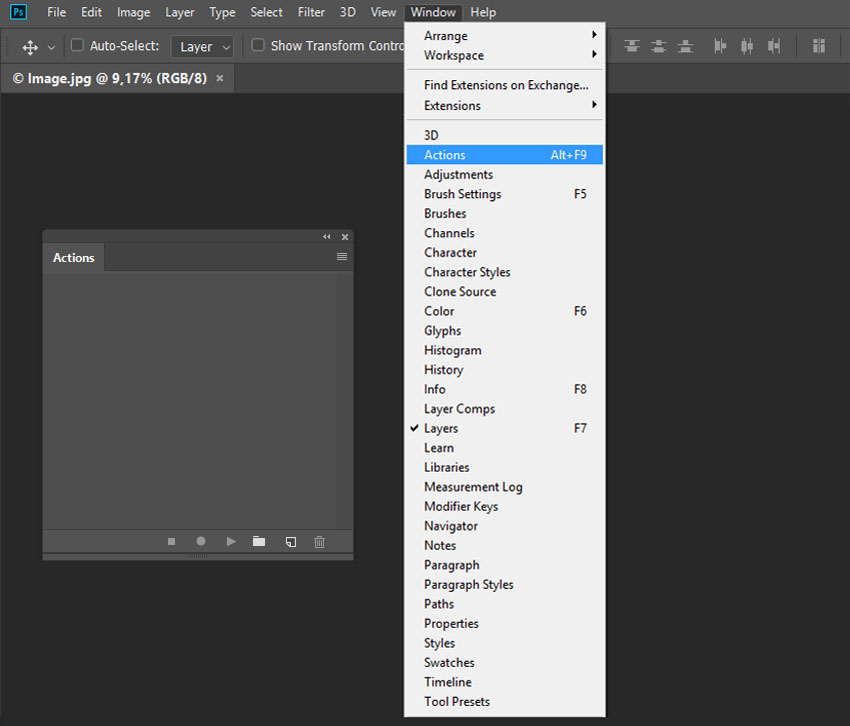The width and height of the screenshot is (850, 726).
Task: Choose Histogram in the Window menu
Action: click(505, 350)
